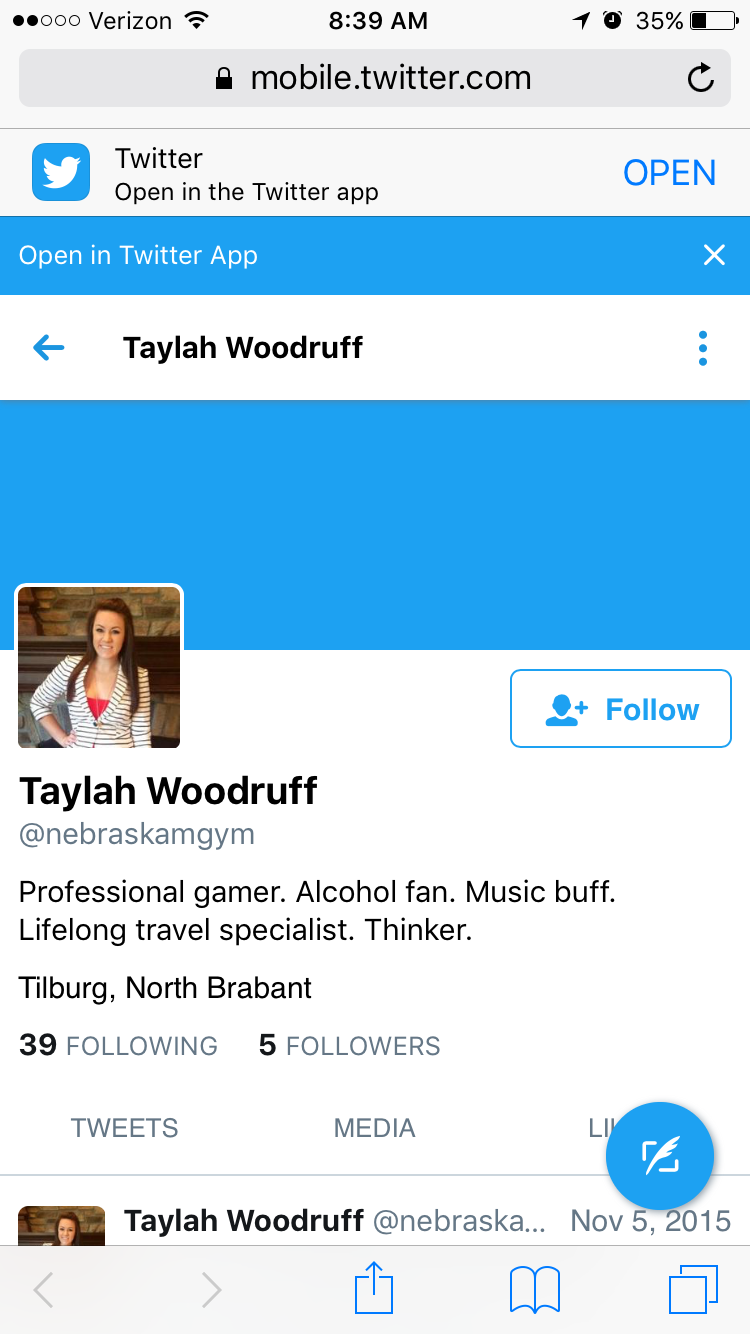
Task: Show Safari open tabs
Action: 693,1290
